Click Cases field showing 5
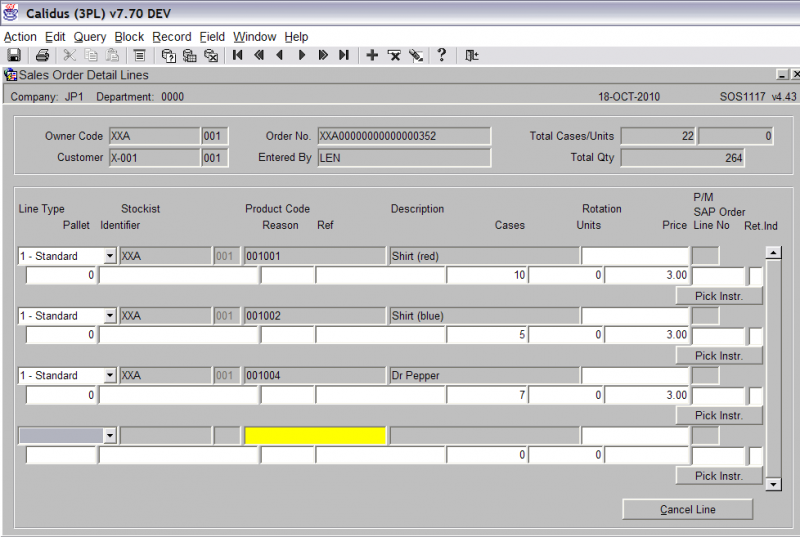The width and height of the screenshot is (800, 537). (x=487, y=335)
